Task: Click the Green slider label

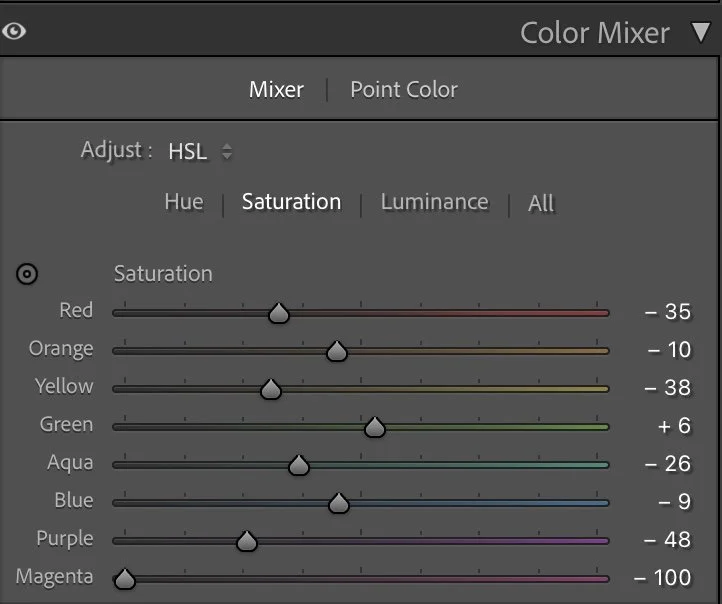Action: pos(66,424)
